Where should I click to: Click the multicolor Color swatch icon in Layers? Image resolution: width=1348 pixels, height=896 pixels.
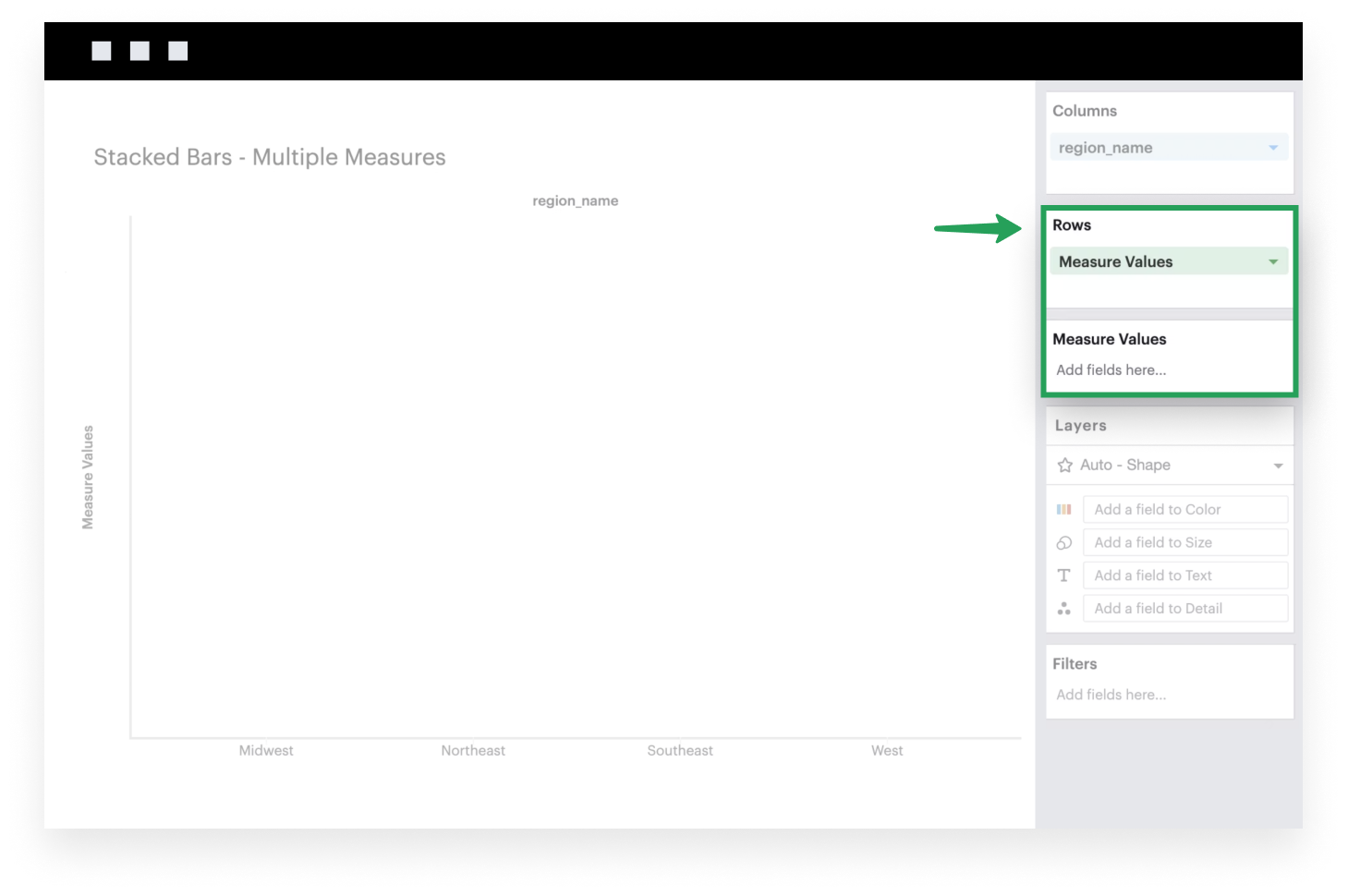pos(1063,509)
